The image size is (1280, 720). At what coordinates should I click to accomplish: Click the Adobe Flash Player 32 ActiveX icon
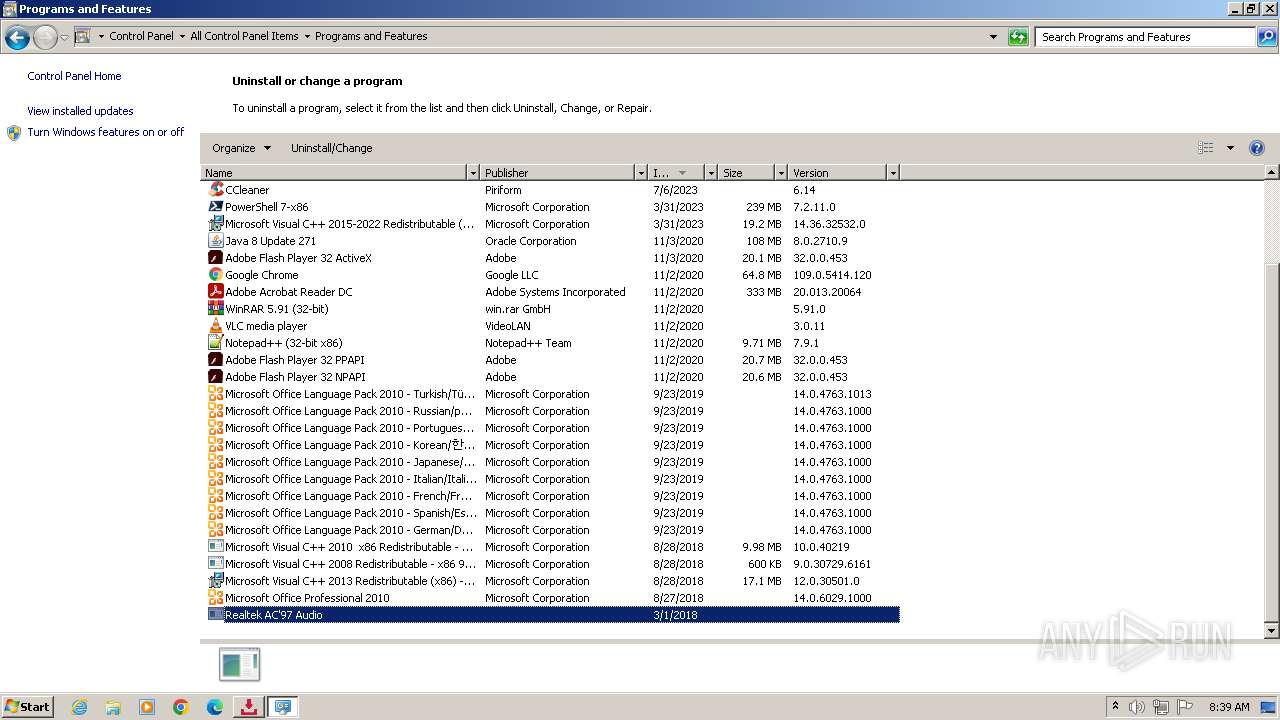click(216, 258)
